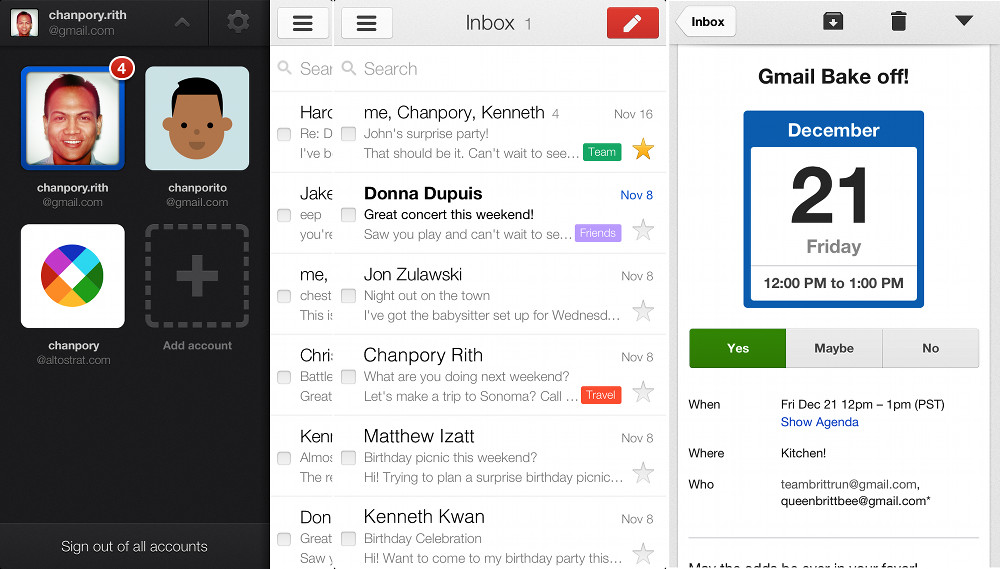Click the purple Friends label
This screenshot has height=569, width=1000.
[598, 233]
